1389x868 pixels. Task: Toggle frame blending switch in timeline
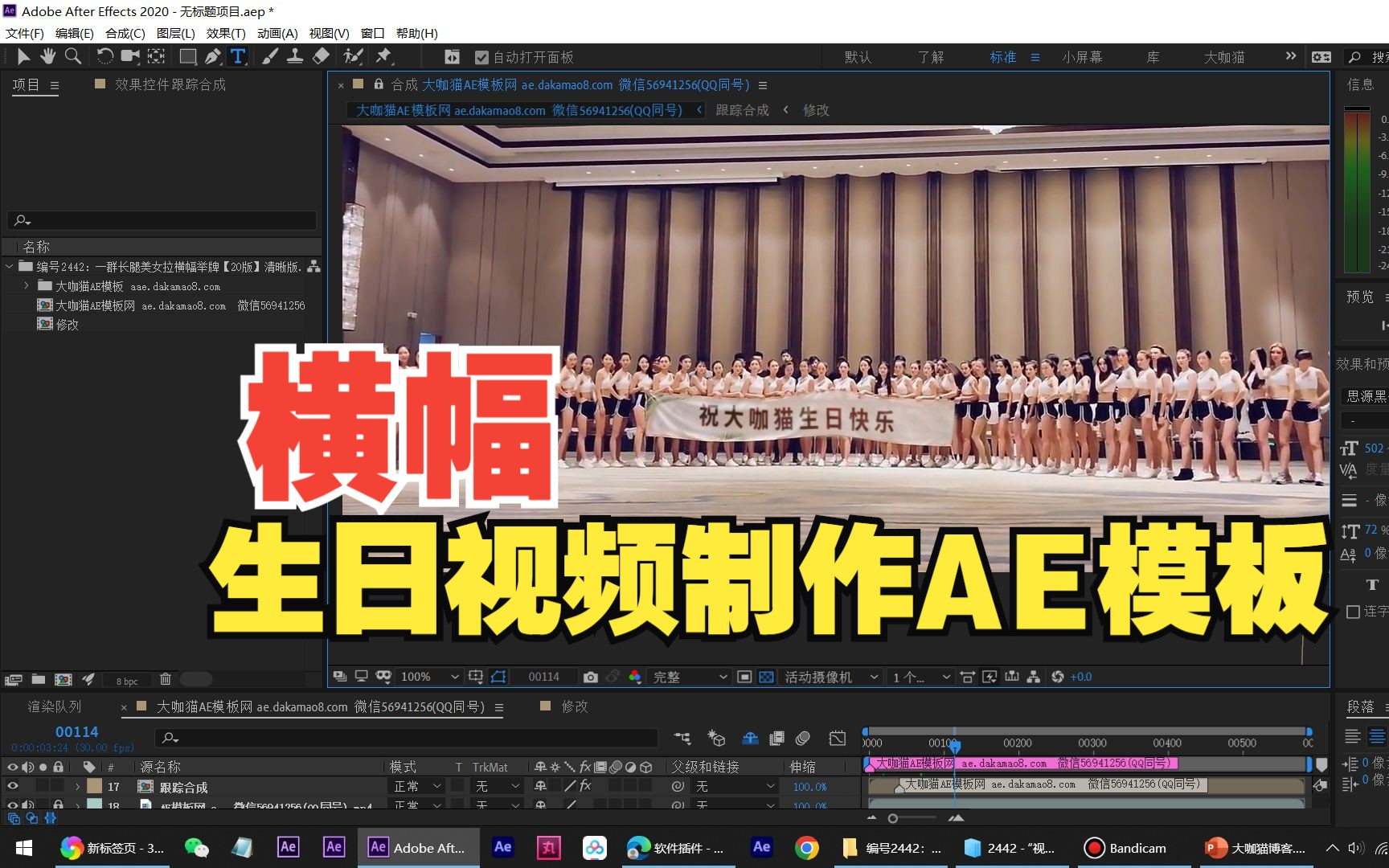(776, 738)
